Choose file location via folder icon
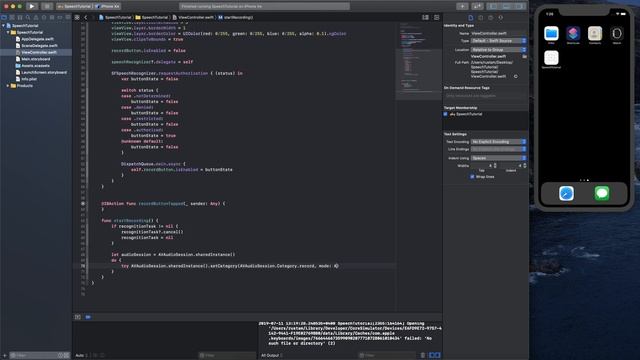This screenshot has width=640, height=360. (524, 56)
